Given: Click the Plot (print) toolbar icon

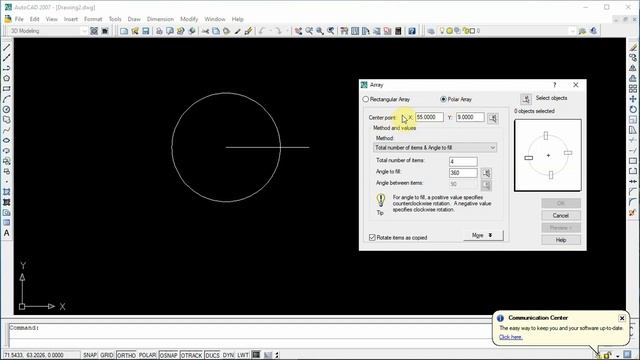Looking at the screenshot, I should 159,31.
